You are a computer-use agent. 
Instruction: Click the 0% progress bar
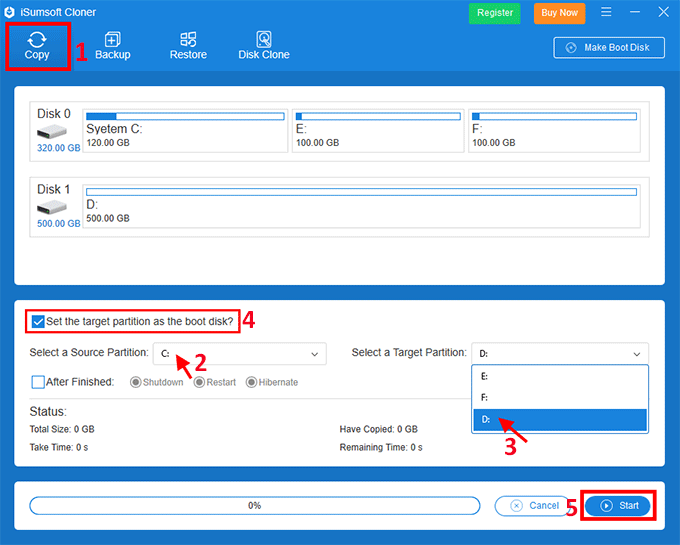pos(255,506)
